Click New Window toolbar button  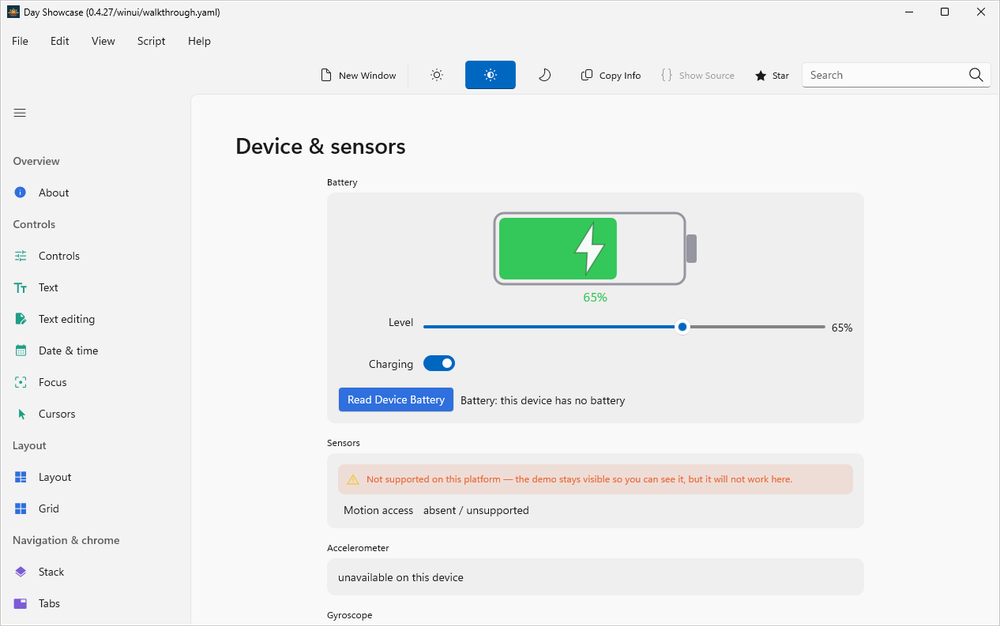click(x=358, y=75)
